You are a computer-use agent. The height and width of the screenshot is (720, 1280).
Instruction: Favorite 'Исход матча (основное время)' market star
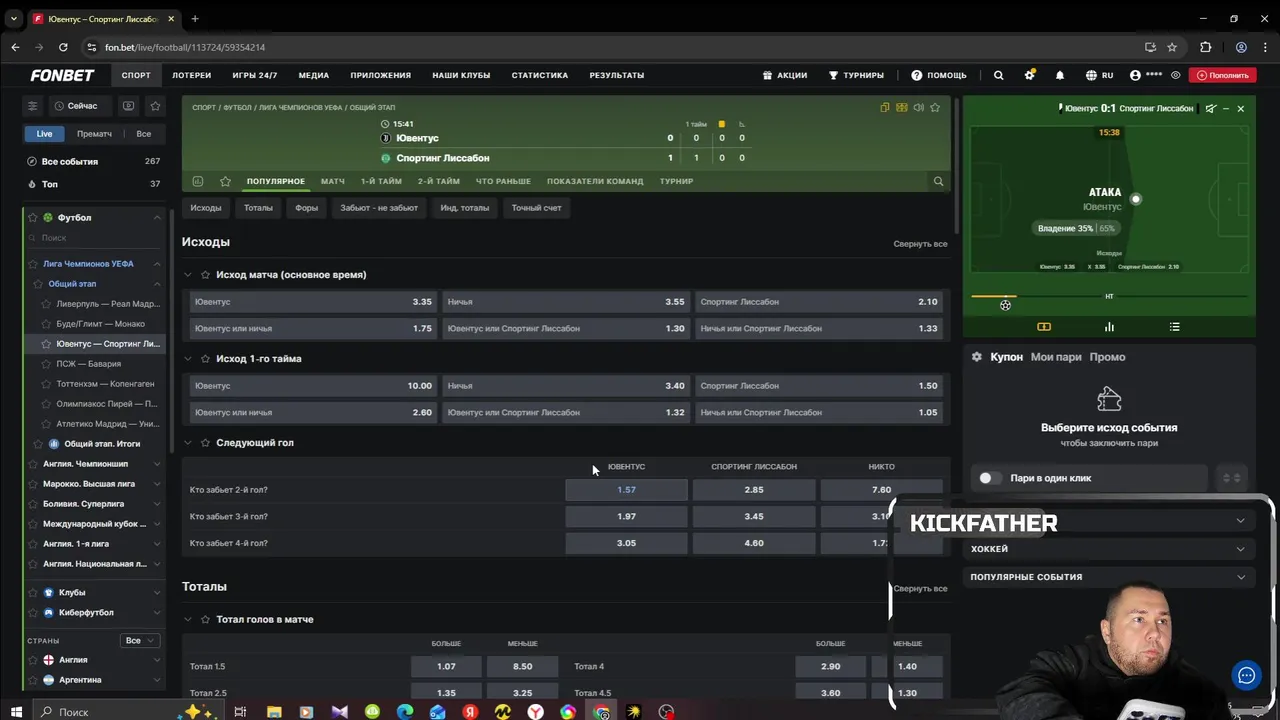tap(206, 275)
